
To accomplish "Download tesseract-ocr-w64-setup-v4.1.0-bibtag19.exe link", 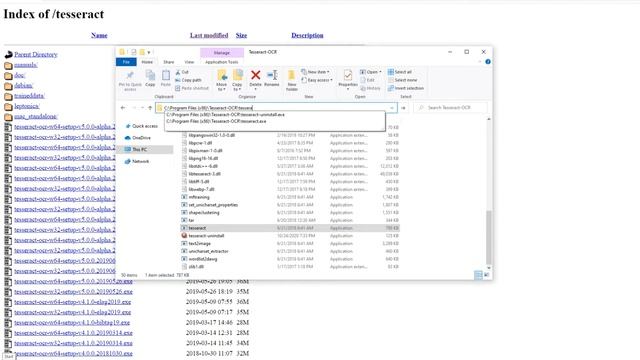I will coord(73,322).
